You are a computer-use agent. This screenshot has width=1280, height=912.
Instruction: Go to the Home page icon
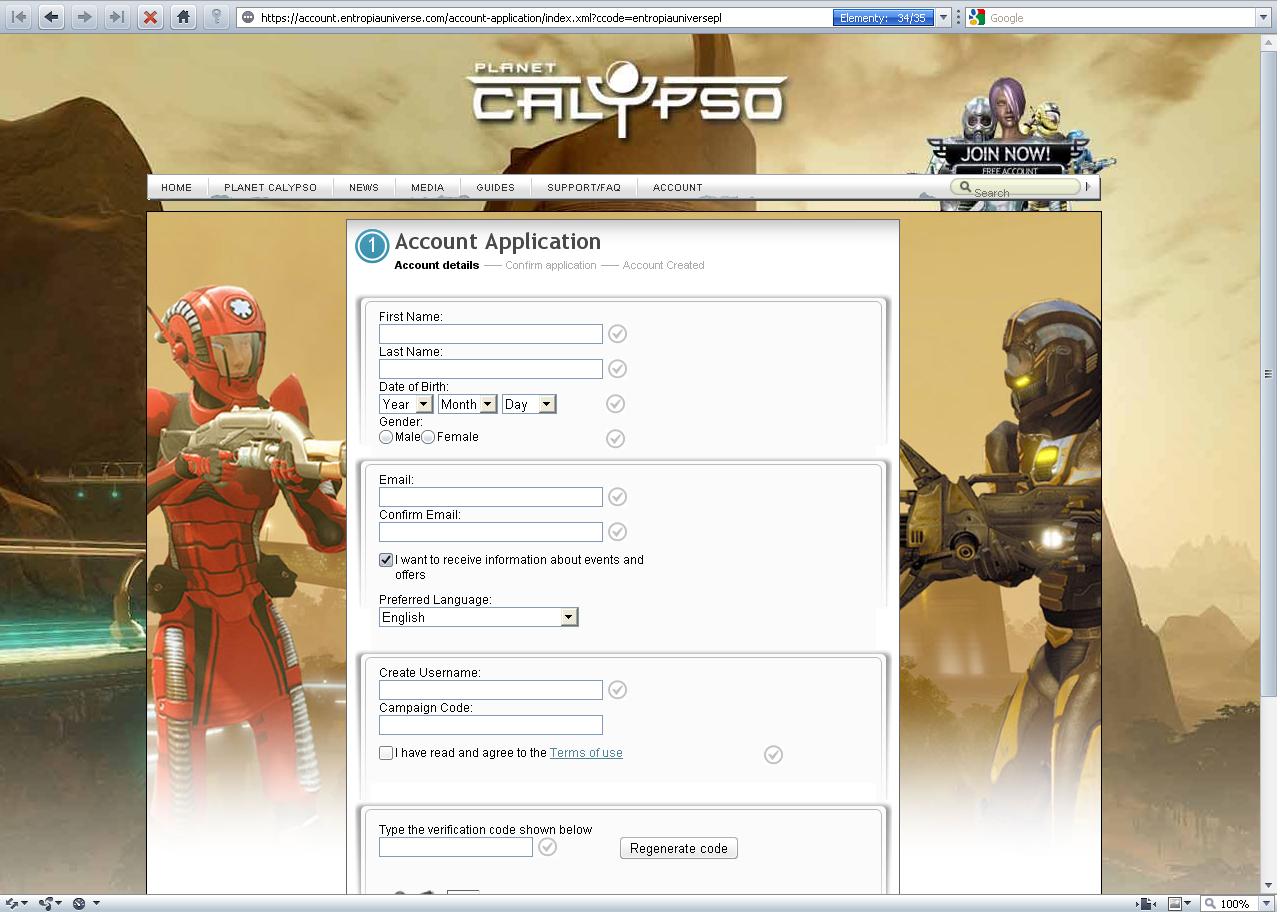(x=182, y=17)
